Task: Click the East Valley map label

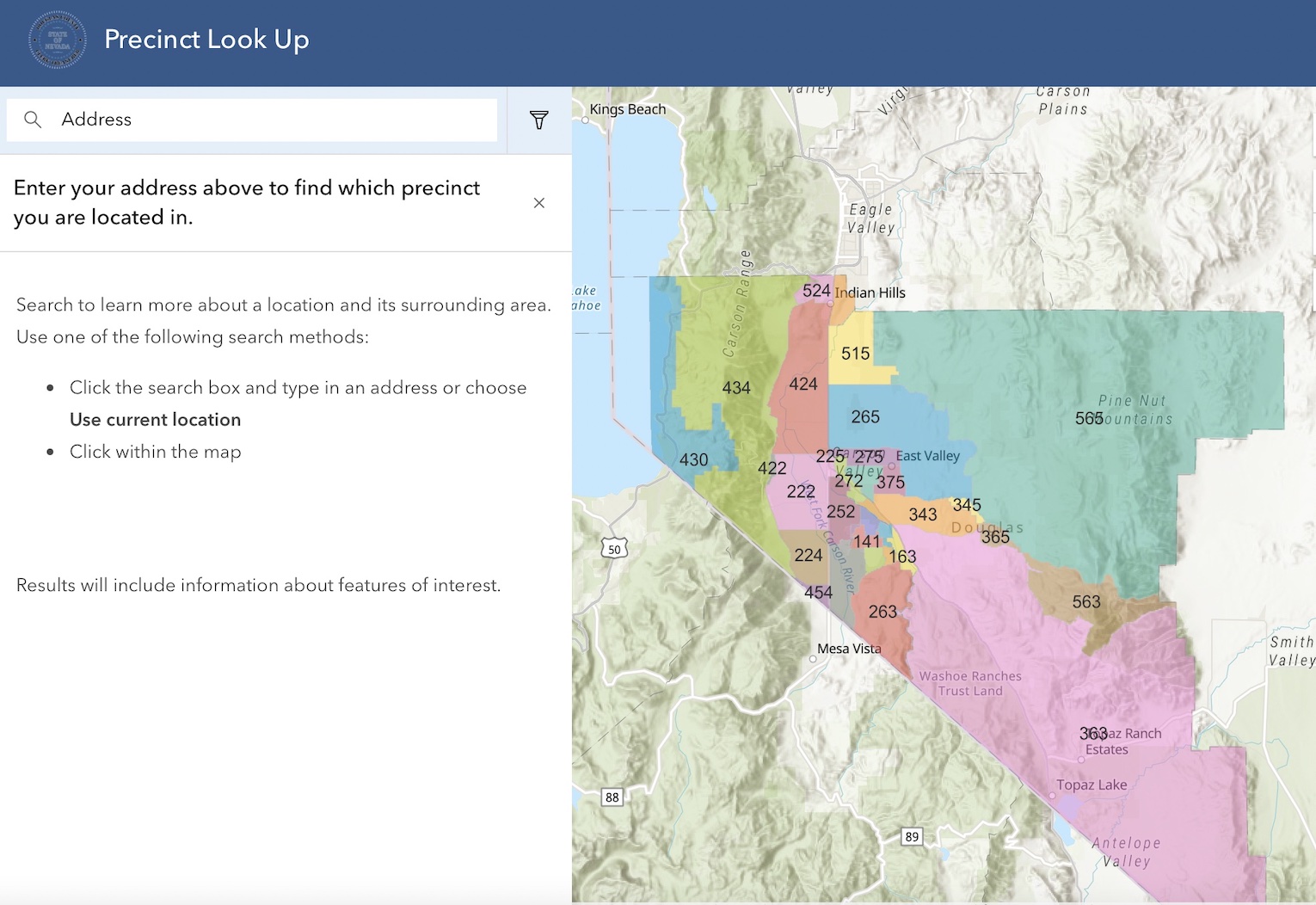Action: tap(928, 456)
